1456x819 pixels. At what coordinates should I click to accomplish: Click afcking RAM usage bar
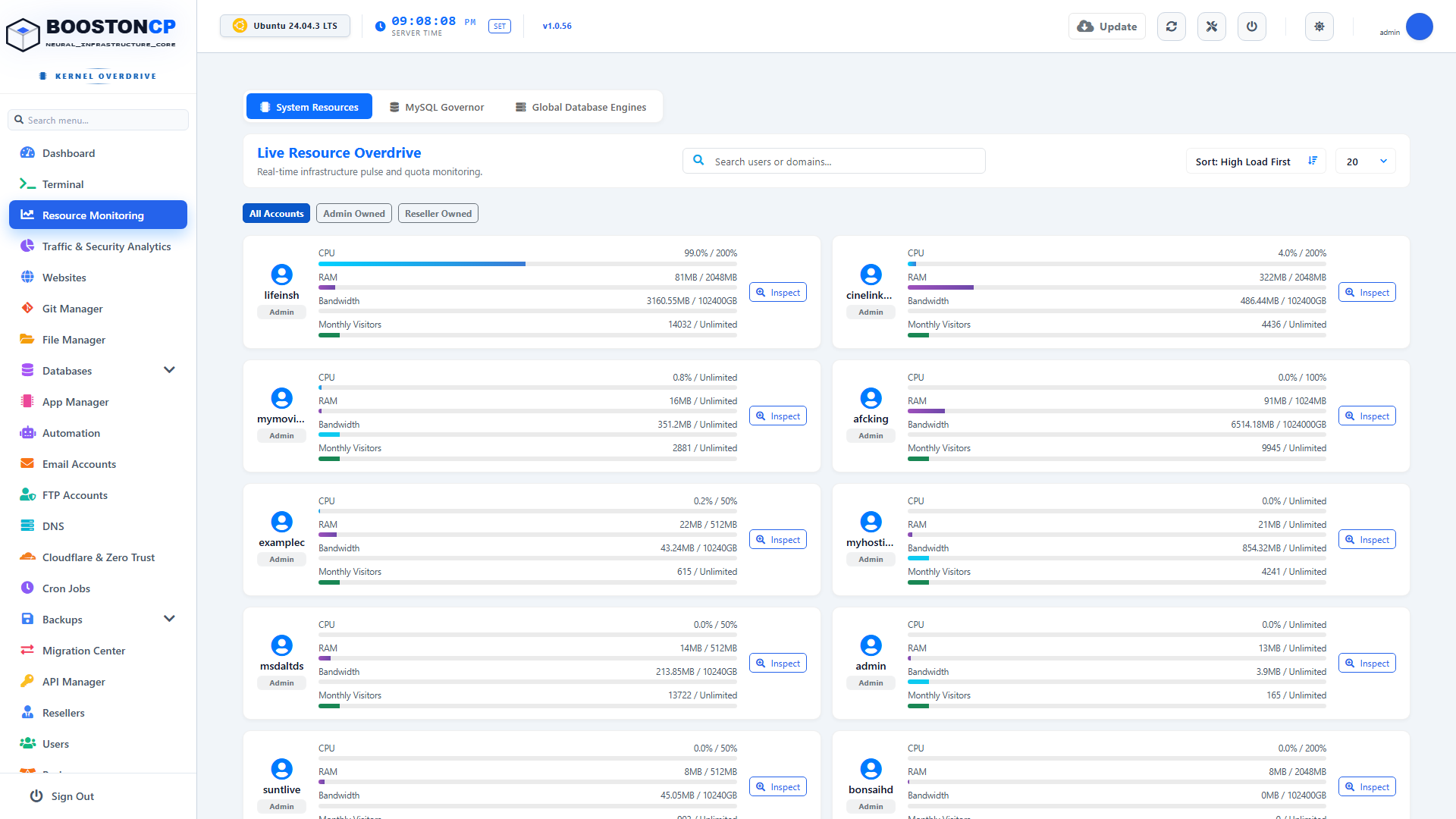[1117, 411]
